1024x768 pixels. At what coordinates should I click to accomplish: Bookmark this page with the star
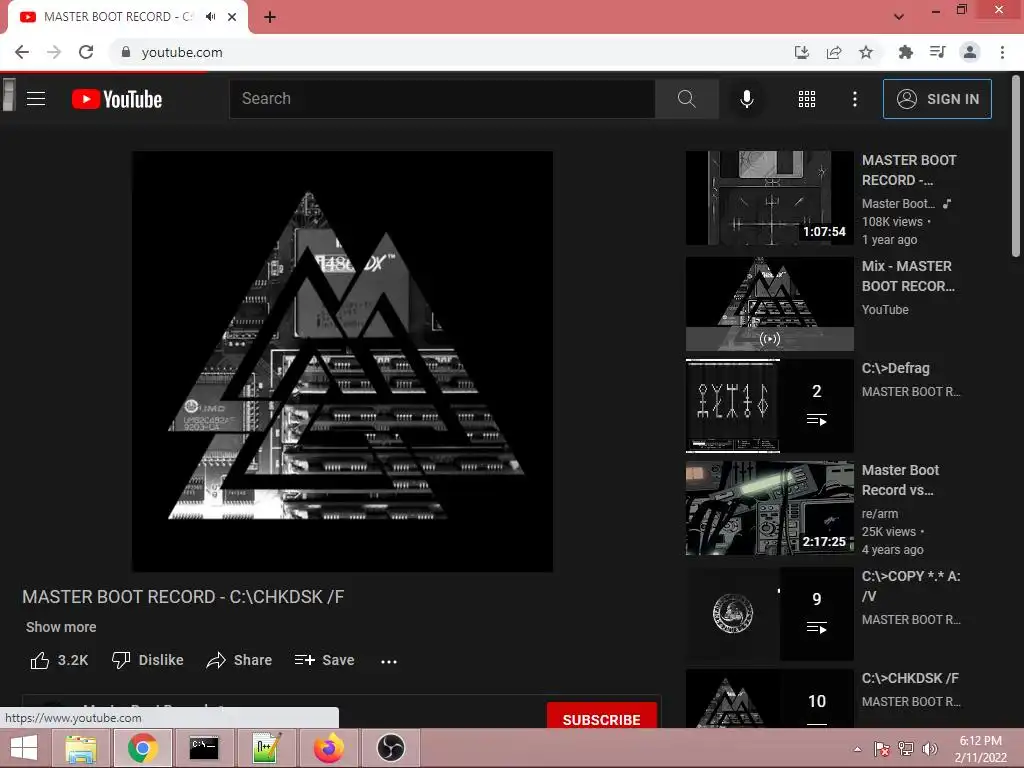866,52
